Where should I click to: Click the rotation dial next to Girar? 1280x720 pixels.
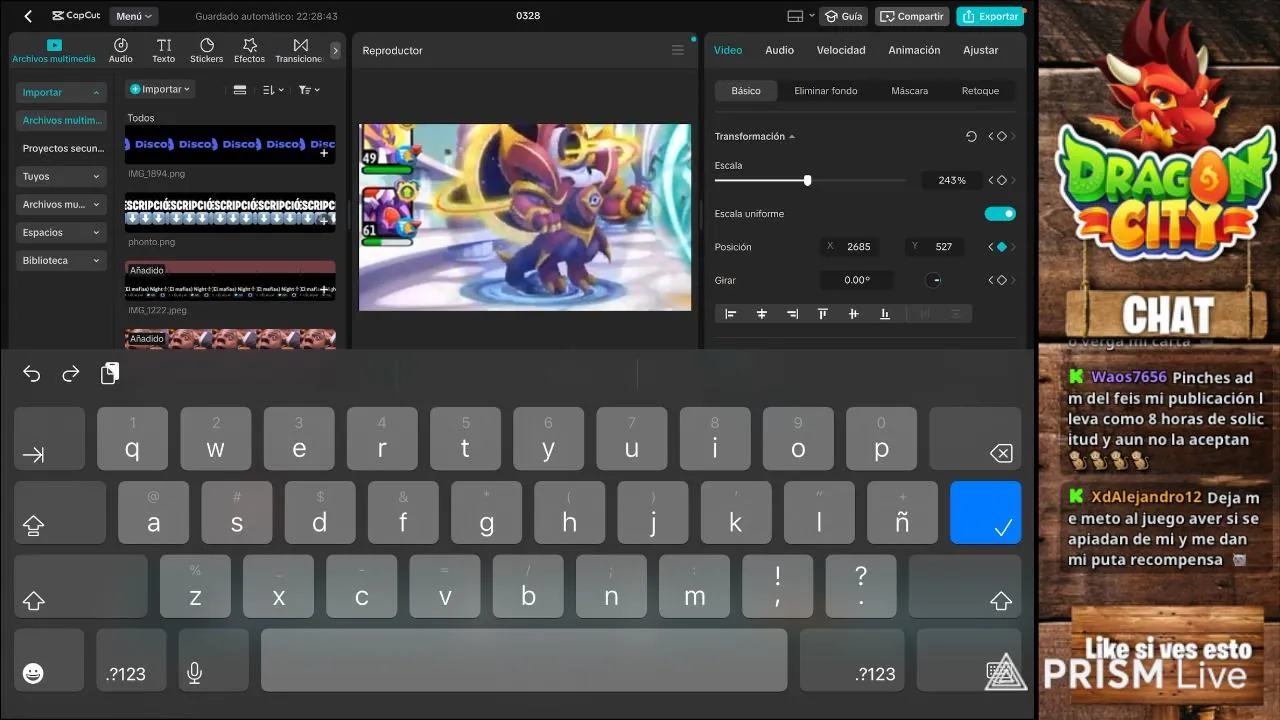click(x=933, y=281)
